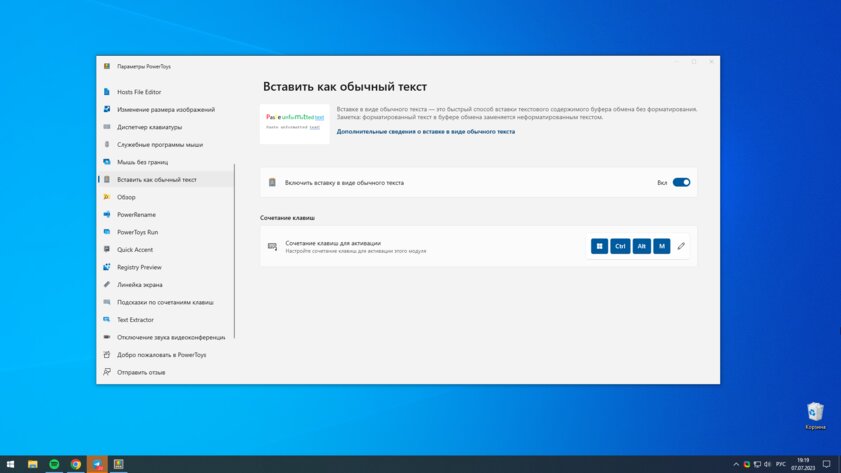The height and width of the screenshot is (473, 841).
Task: Toggle the paste as plain text switch
Action: [681, 182]
